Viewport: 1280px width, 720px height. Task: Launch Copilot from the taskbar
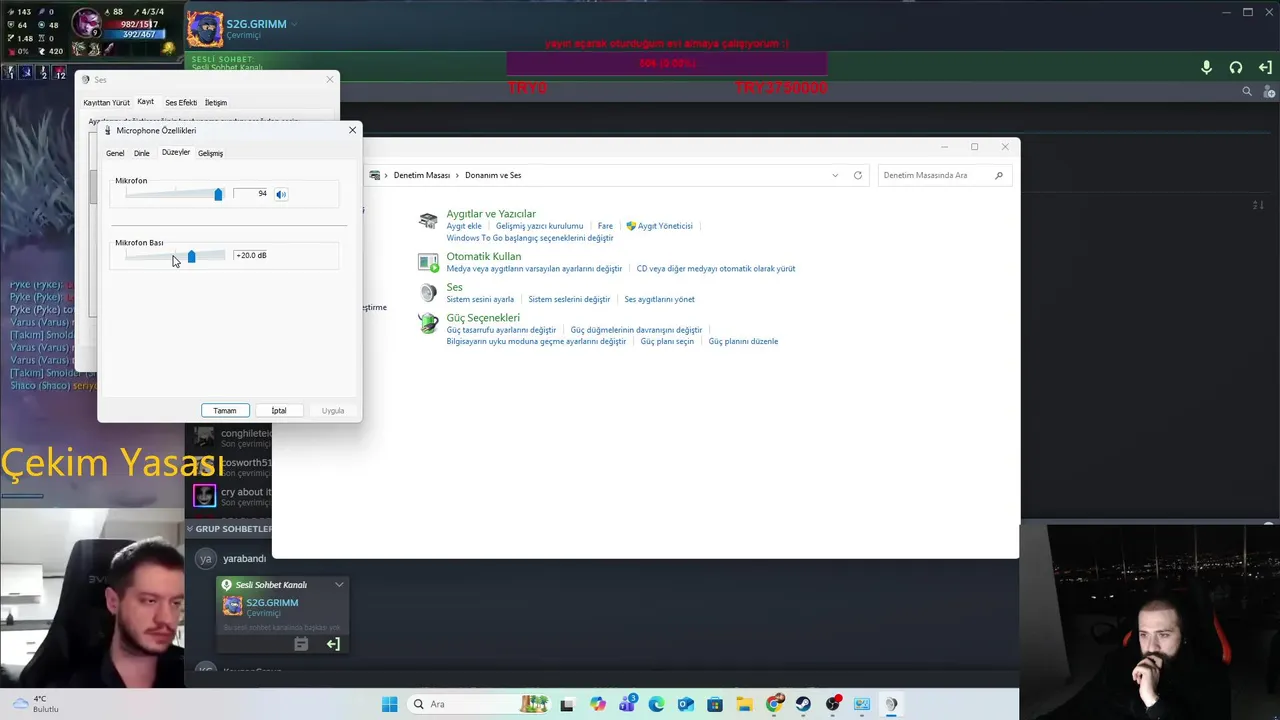598,704
